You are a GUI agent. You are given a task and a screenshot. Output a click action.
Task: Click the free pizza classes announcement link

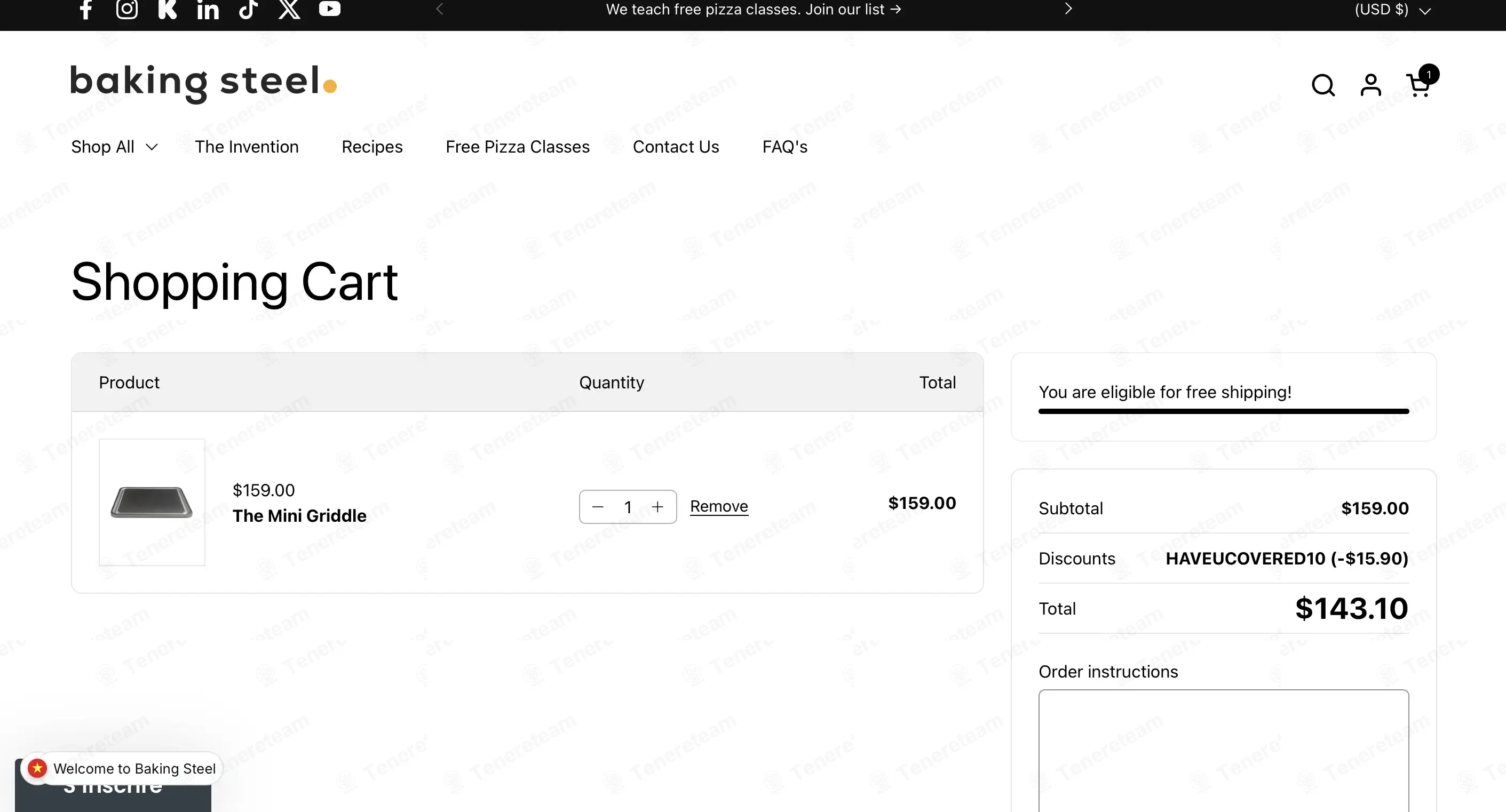[754, 10]
